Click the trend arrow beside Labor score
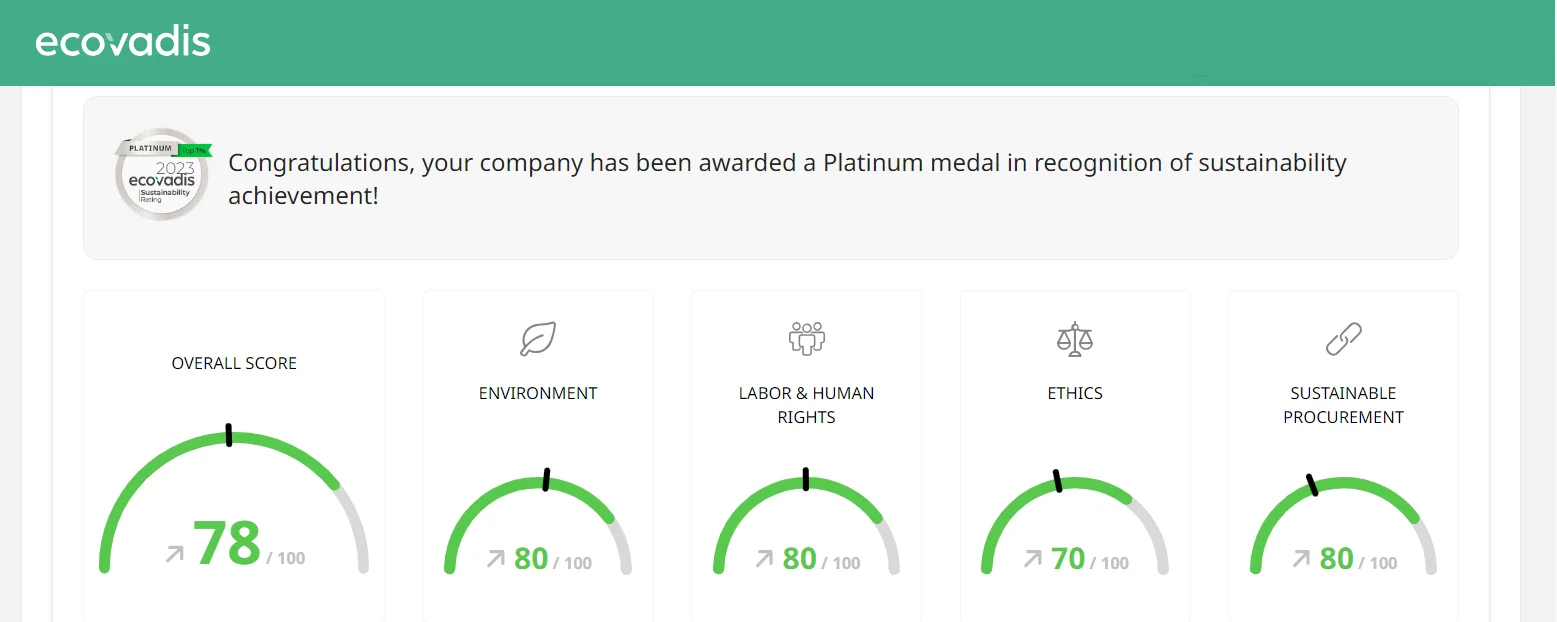The height and width of the screenshot is (622, 1557). coord(764,559)
